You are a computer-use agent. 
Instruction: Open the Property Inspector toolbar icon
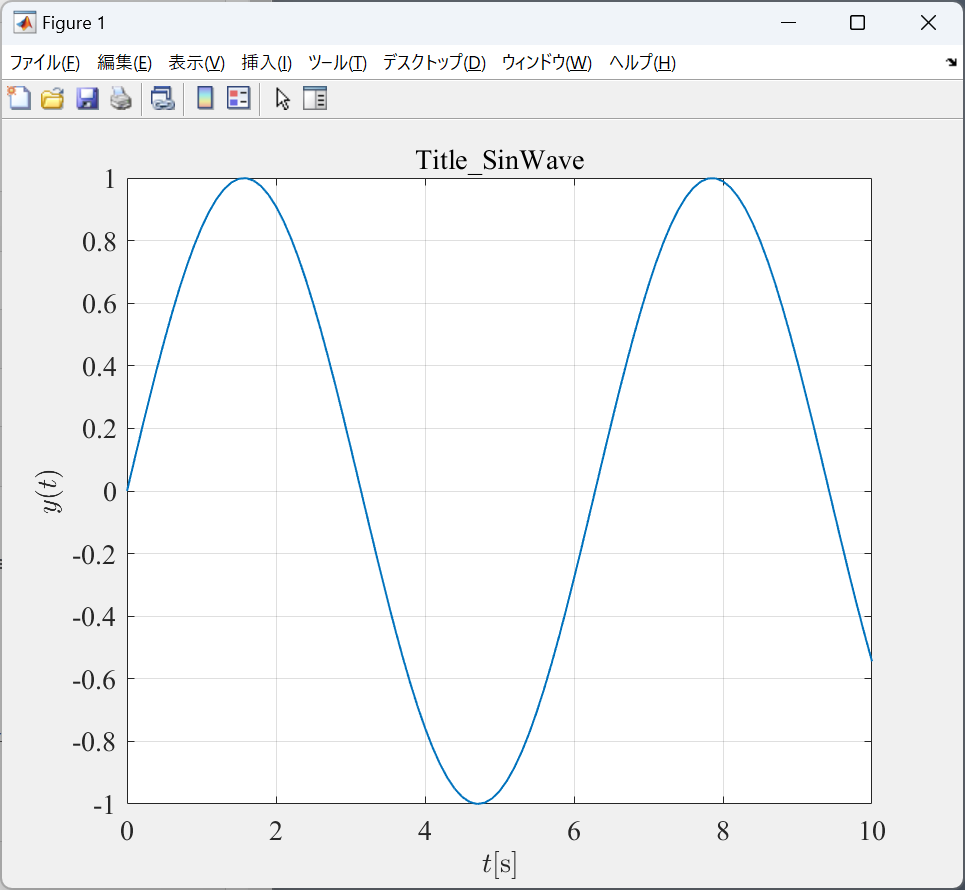[x=315, y=98]
